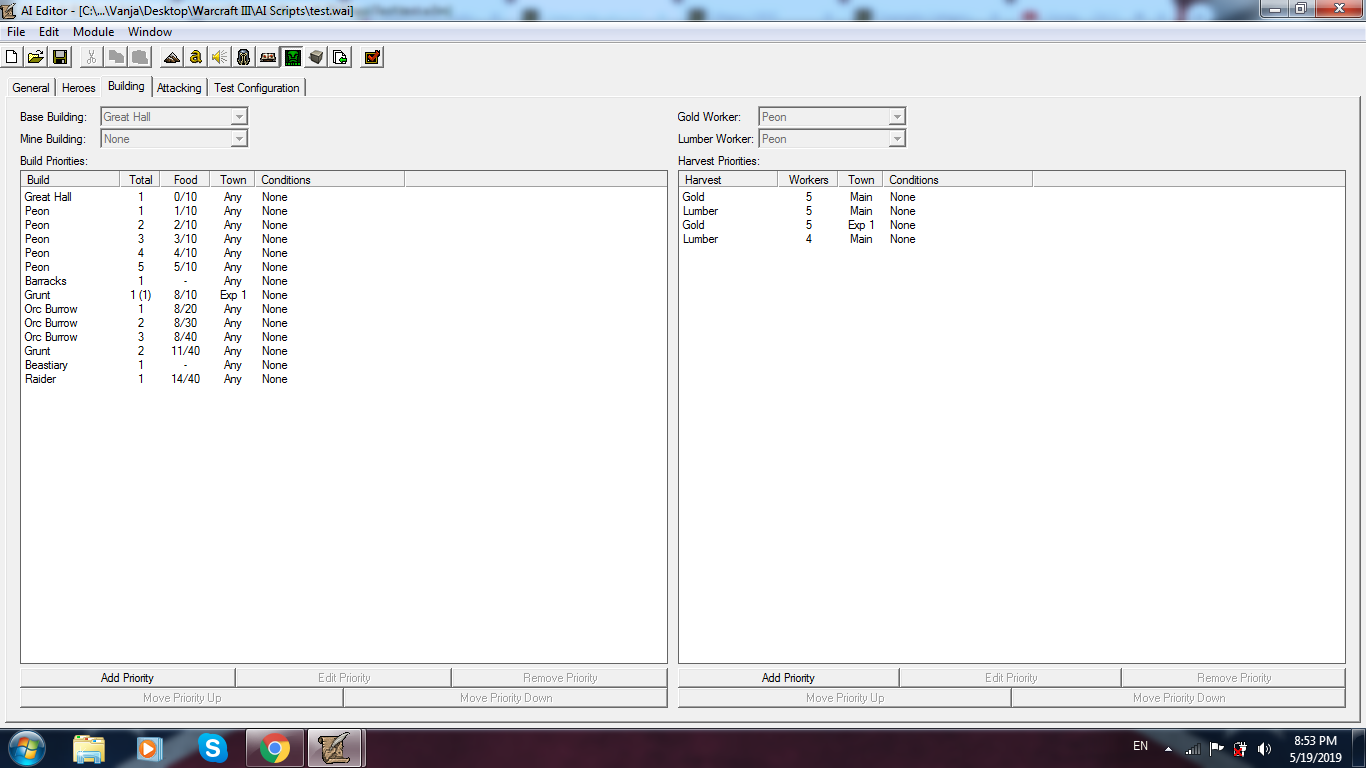1366x776 pixels.
Task: Open the Trigger Editor module
Action: pyautogui.click(x=196, y=57)
